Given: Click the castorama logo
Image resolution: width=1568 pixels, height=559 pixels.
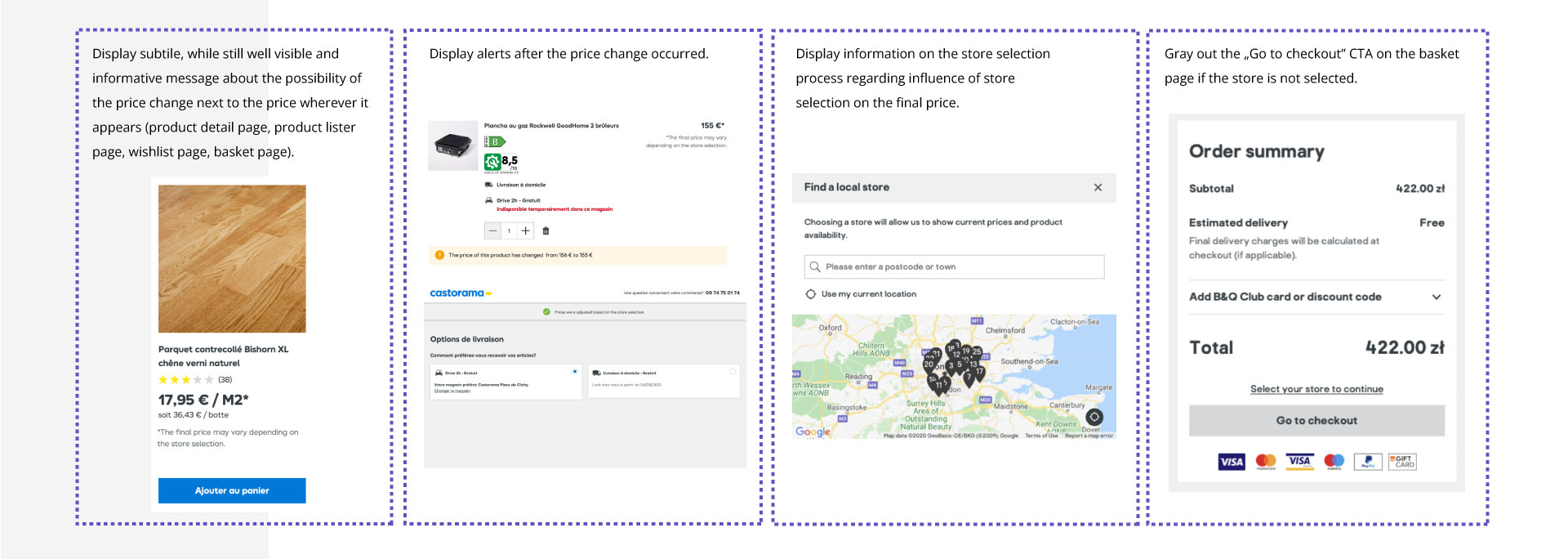Looking at the screenshot, I should coord(461,293).
